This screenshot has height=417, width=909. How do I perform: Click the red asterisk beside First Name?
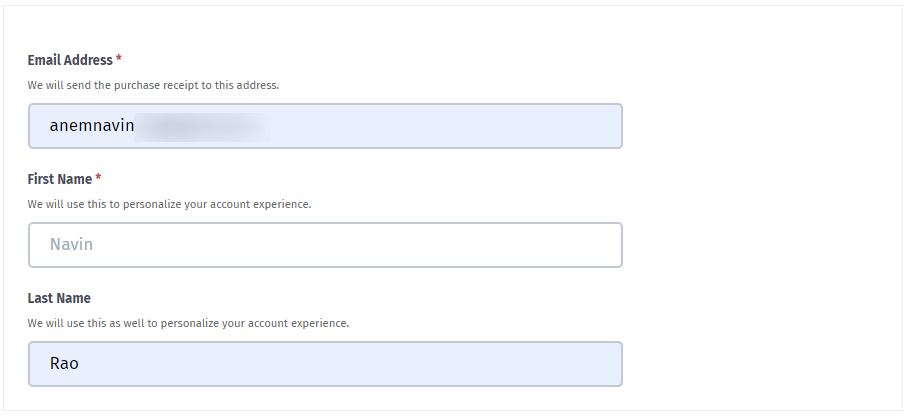tap(99, 177)
